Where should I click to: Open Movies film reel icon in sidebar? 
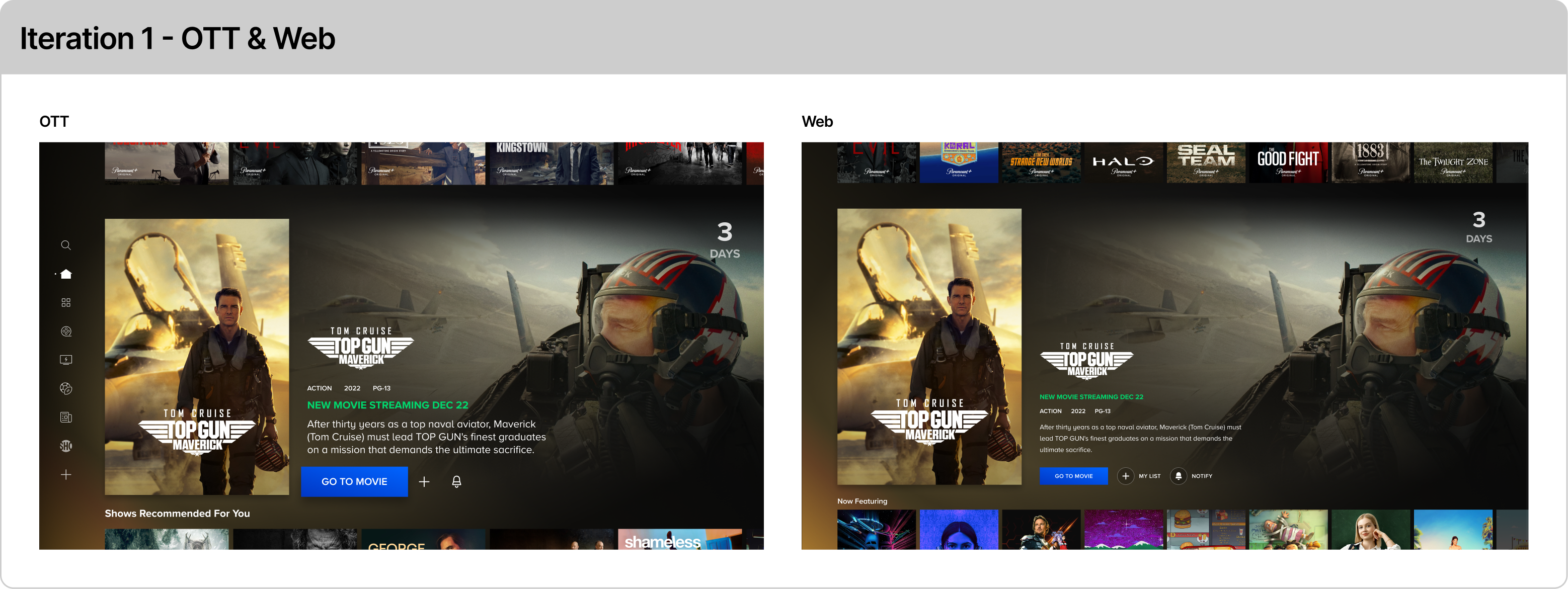pos(66,331)
